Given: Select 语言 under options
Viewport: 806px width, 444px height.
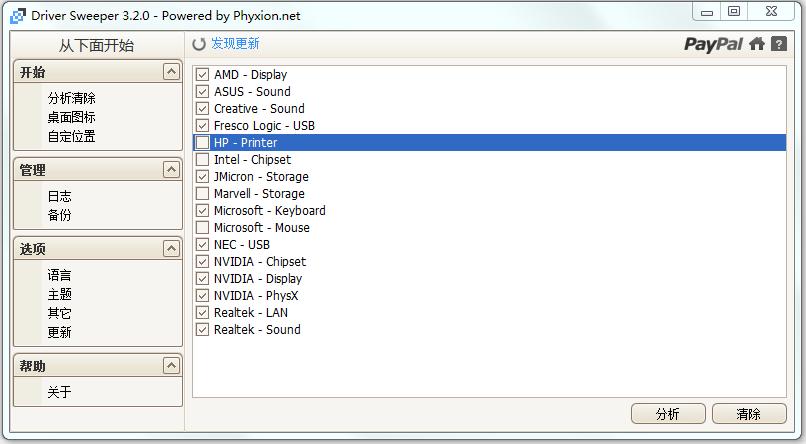Looking at the screenshot, I should [x=59, y=275].
